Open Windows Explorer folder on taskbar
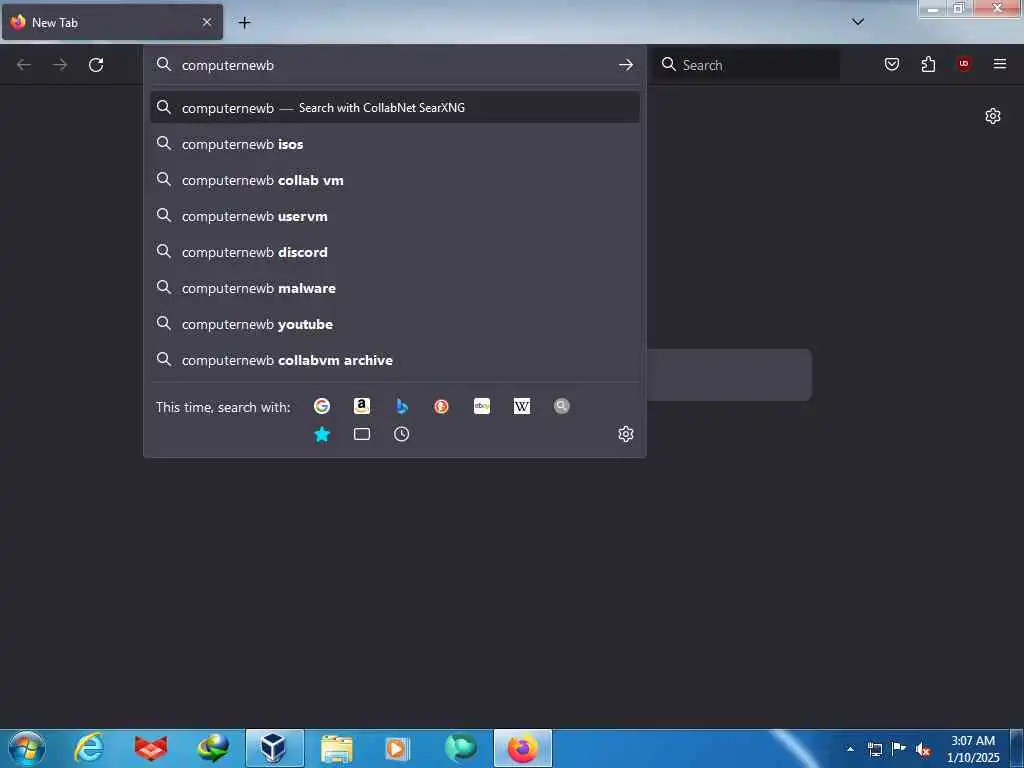This screenshot has height=768, width=1024. [337, 748]
